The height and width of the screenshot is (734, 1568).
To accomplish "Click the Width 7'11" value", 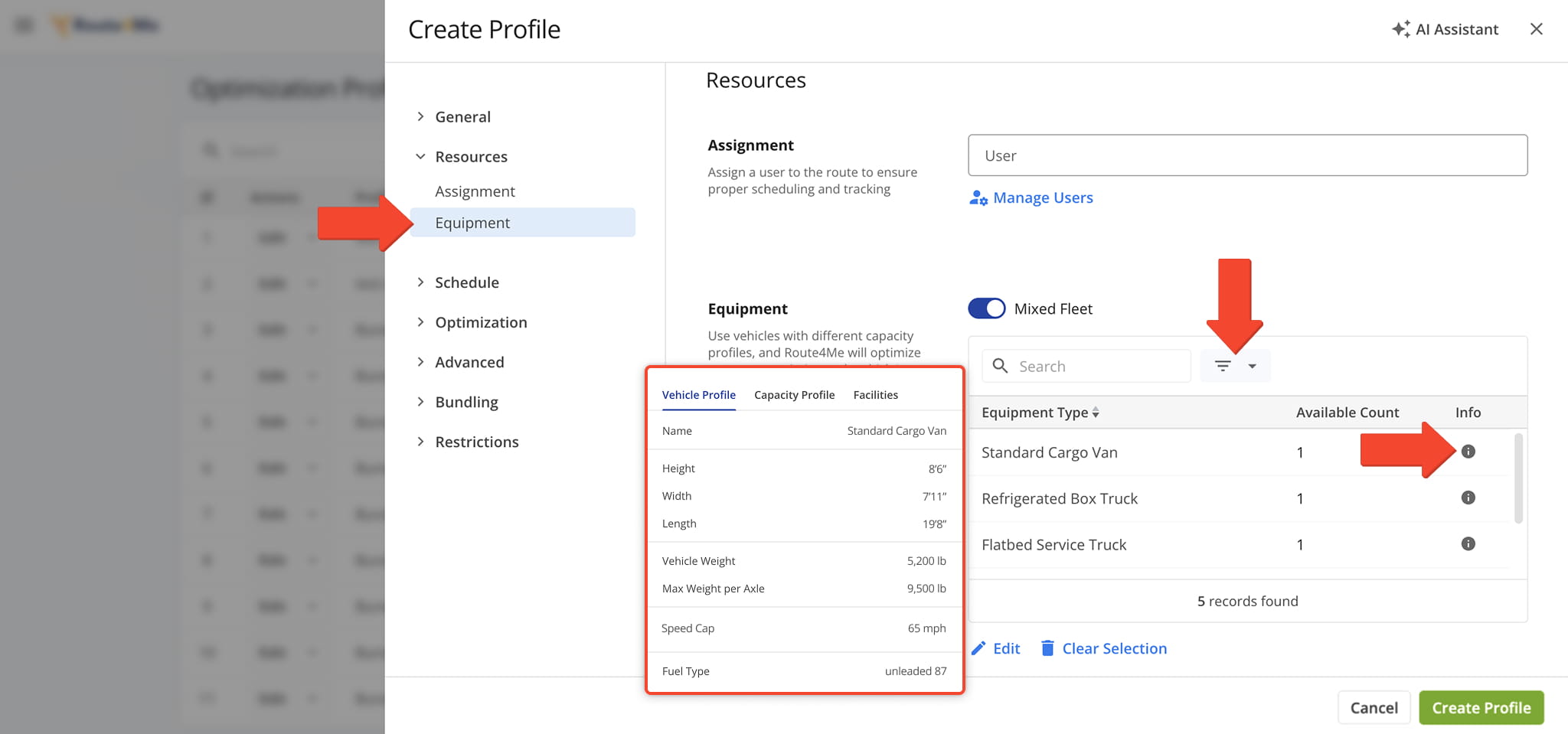I will click(934, 496).
